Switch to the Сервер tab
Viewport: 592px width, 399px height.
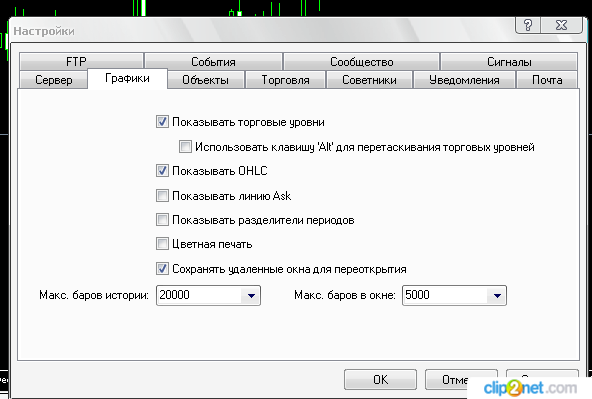coord(53,80)
